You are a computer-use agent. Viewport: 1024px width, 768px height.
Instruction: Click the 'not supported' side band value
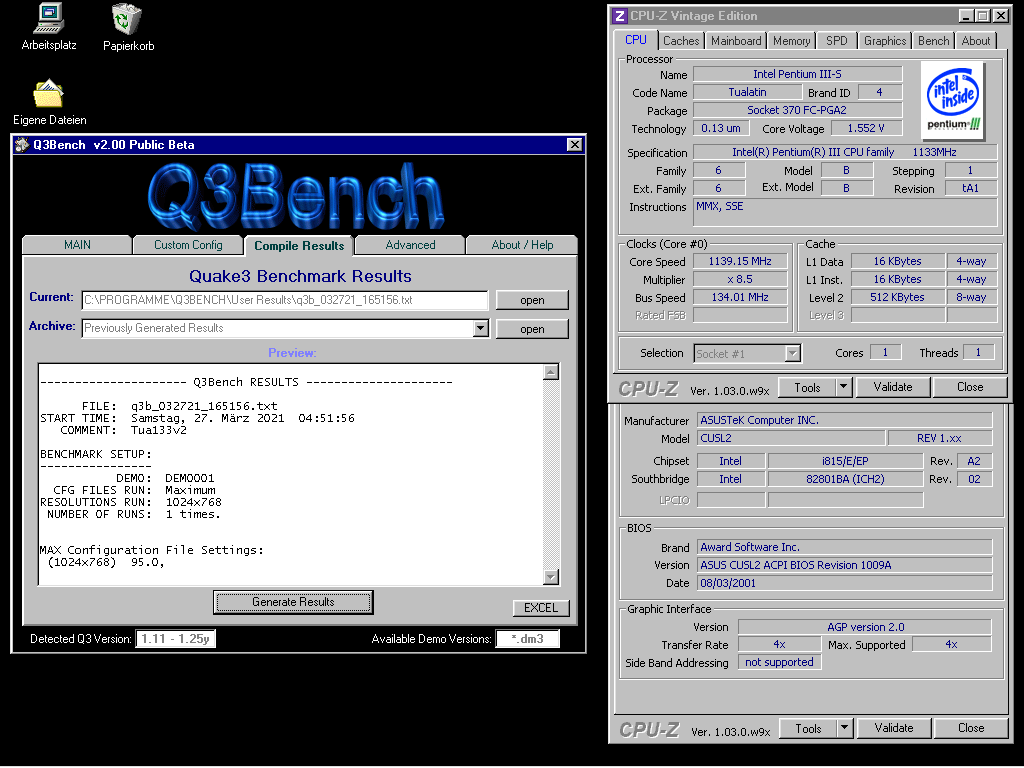click(x=779, y=662)
